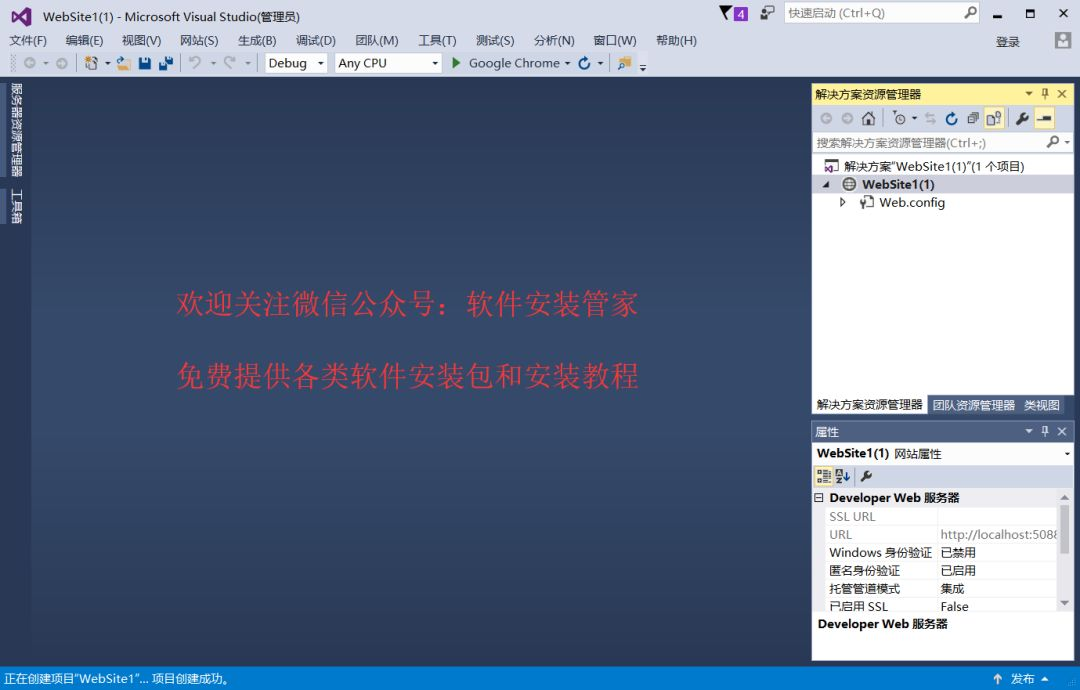Open the 生成(B) menu
The image size is (1080, 690).
257,41
